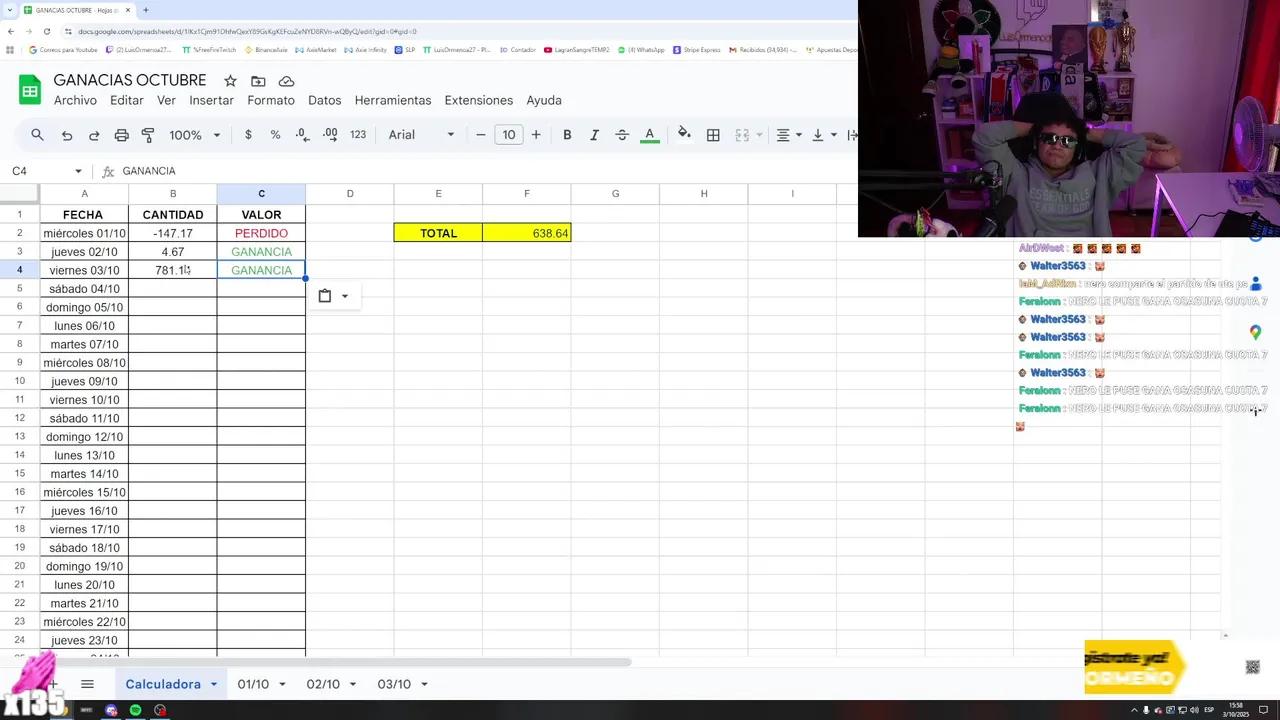Open the 03/10 sheet tab menu arrow
This screenshot has width=1280, height=720.
[424, 684]
